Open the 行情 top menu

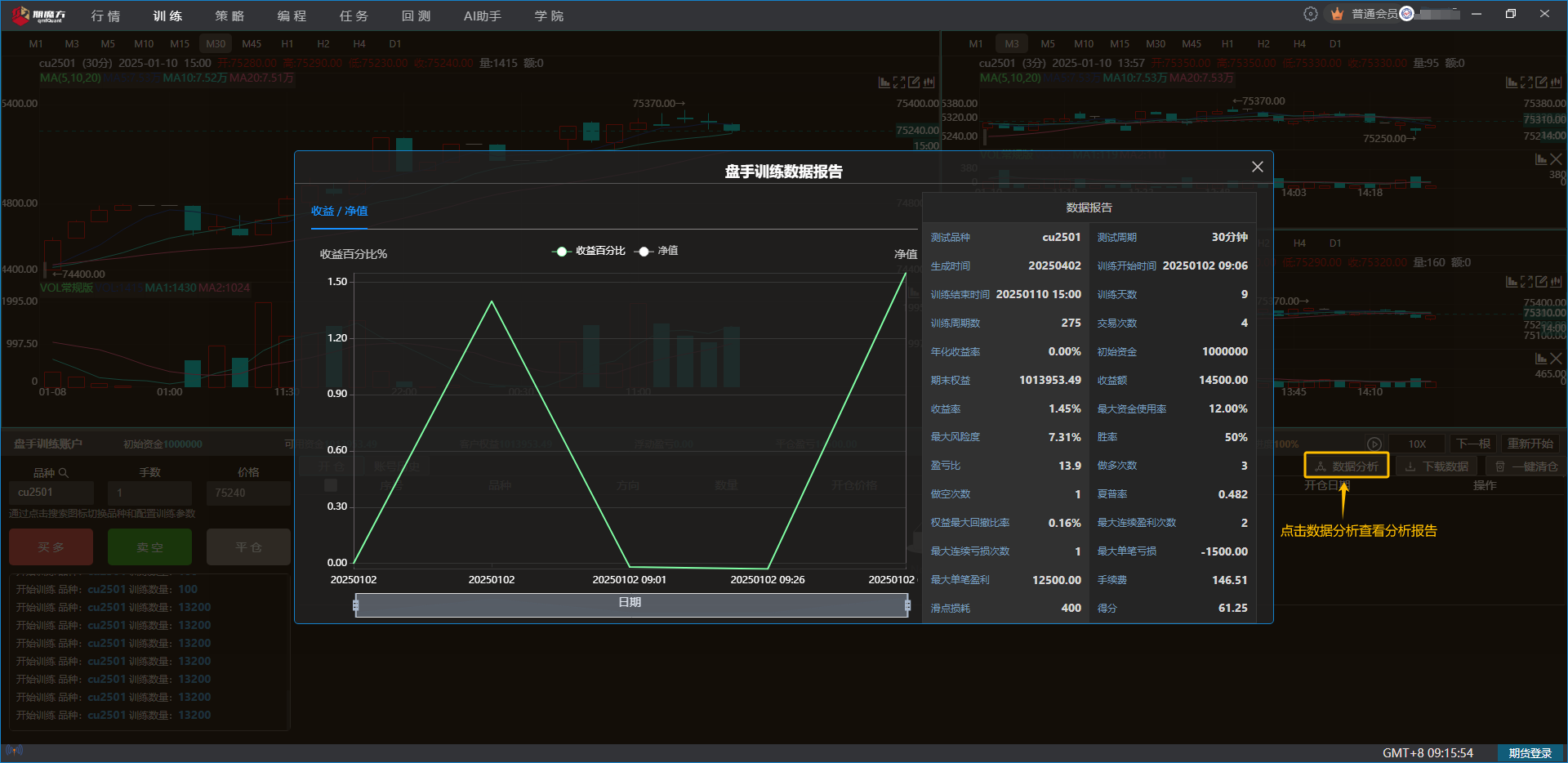(105, 16)
